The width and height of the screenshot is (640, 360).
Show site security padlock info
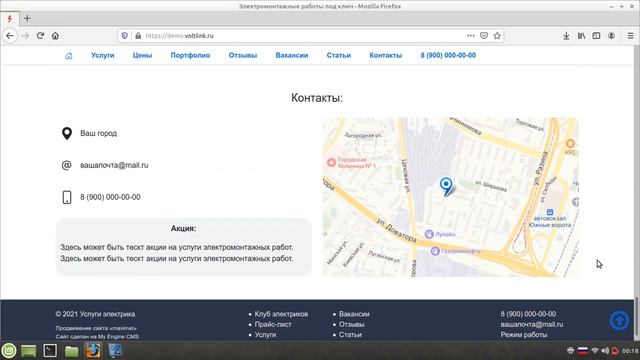coord(138,36)
